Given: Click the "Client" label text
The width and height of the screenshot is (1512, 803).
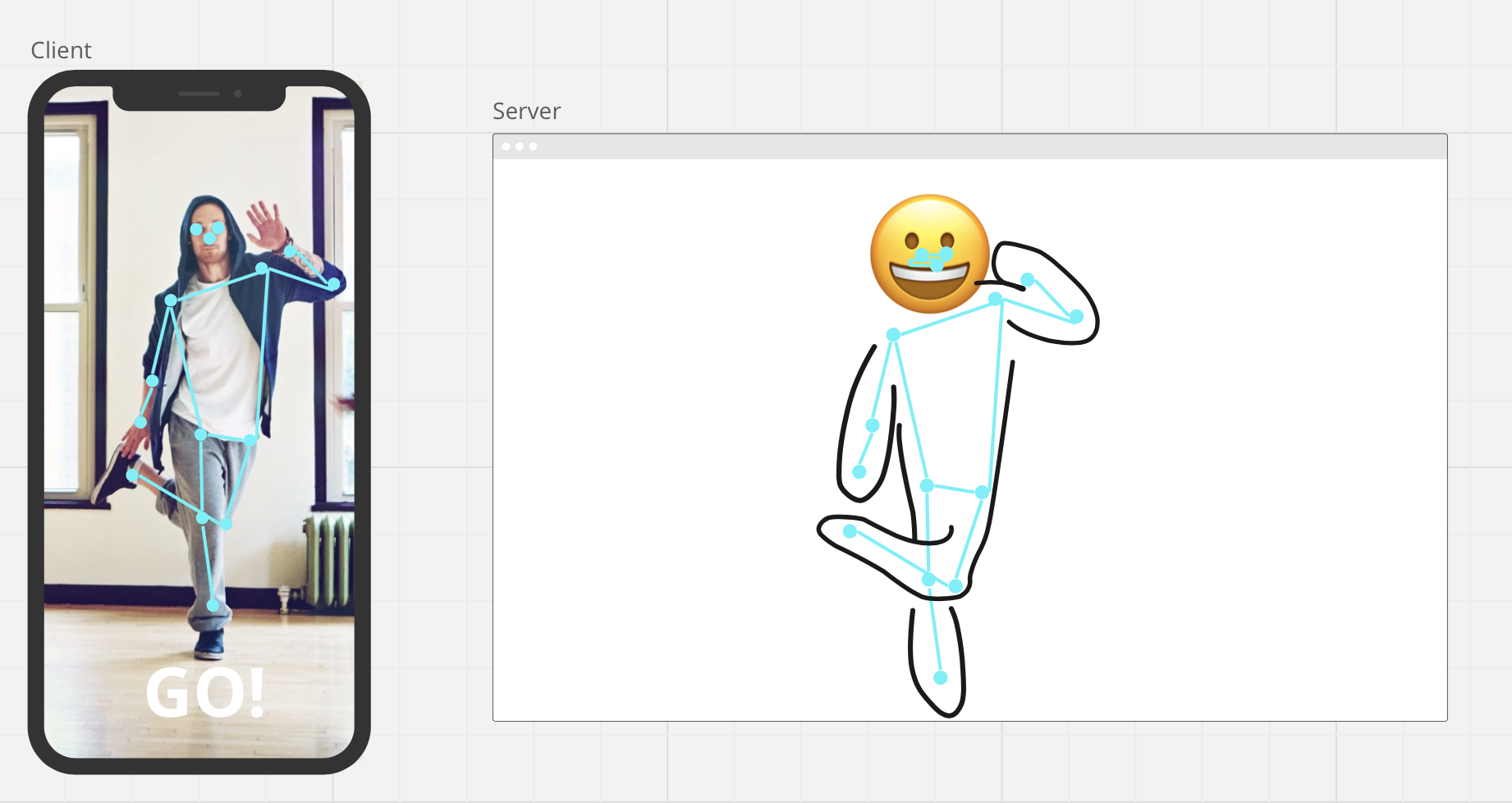Looking at the screenshot, I should click(x=61, y=50).
